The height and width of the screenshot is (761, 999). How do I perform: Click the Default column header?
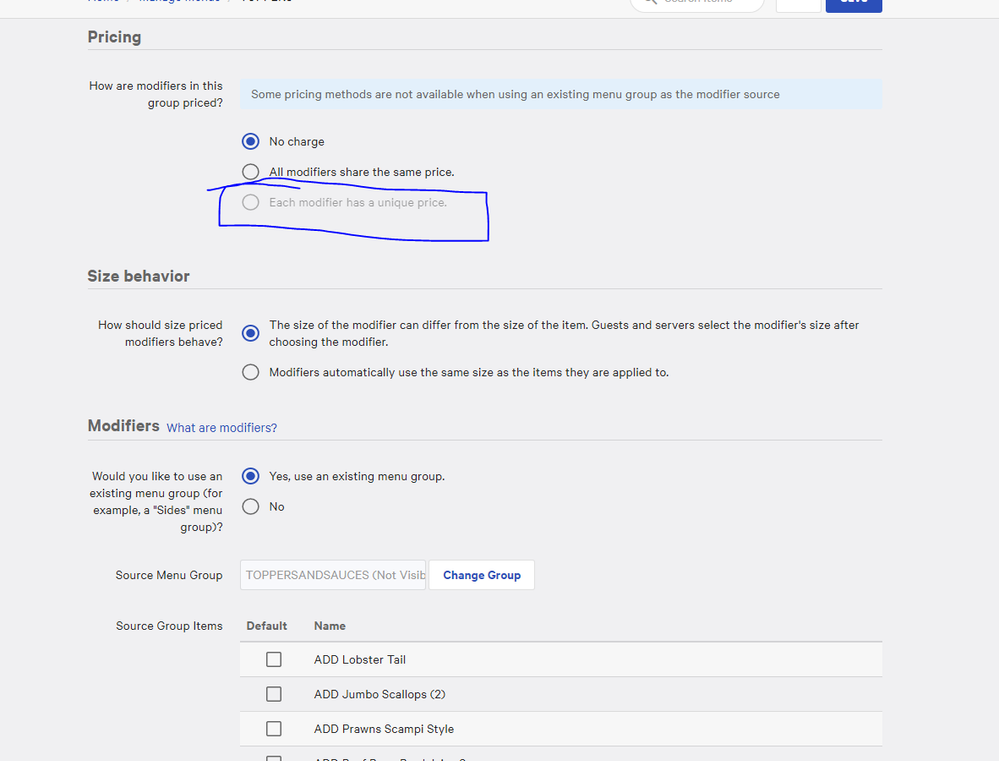tap(267, 626)
